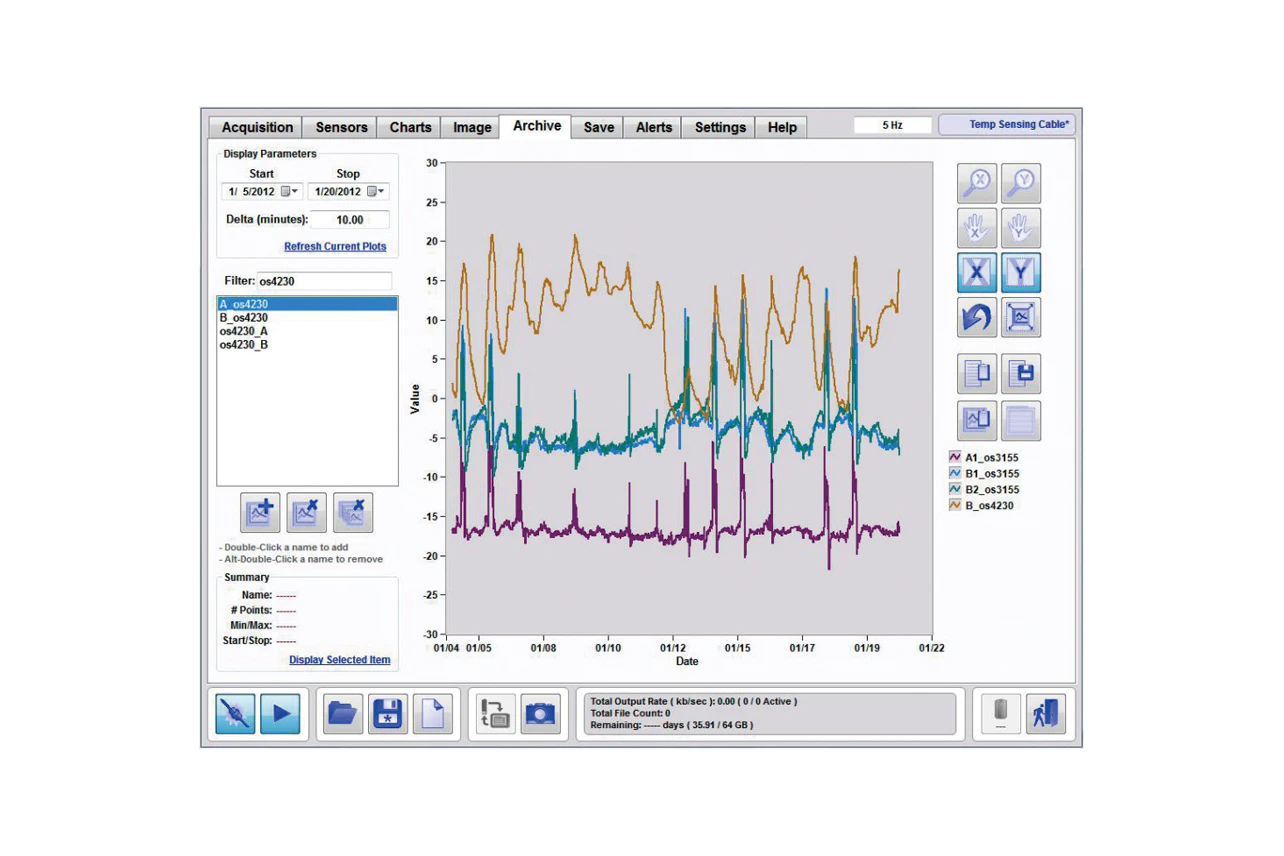Click the B2_os3155 legend color swatch

tap(955, 489)
